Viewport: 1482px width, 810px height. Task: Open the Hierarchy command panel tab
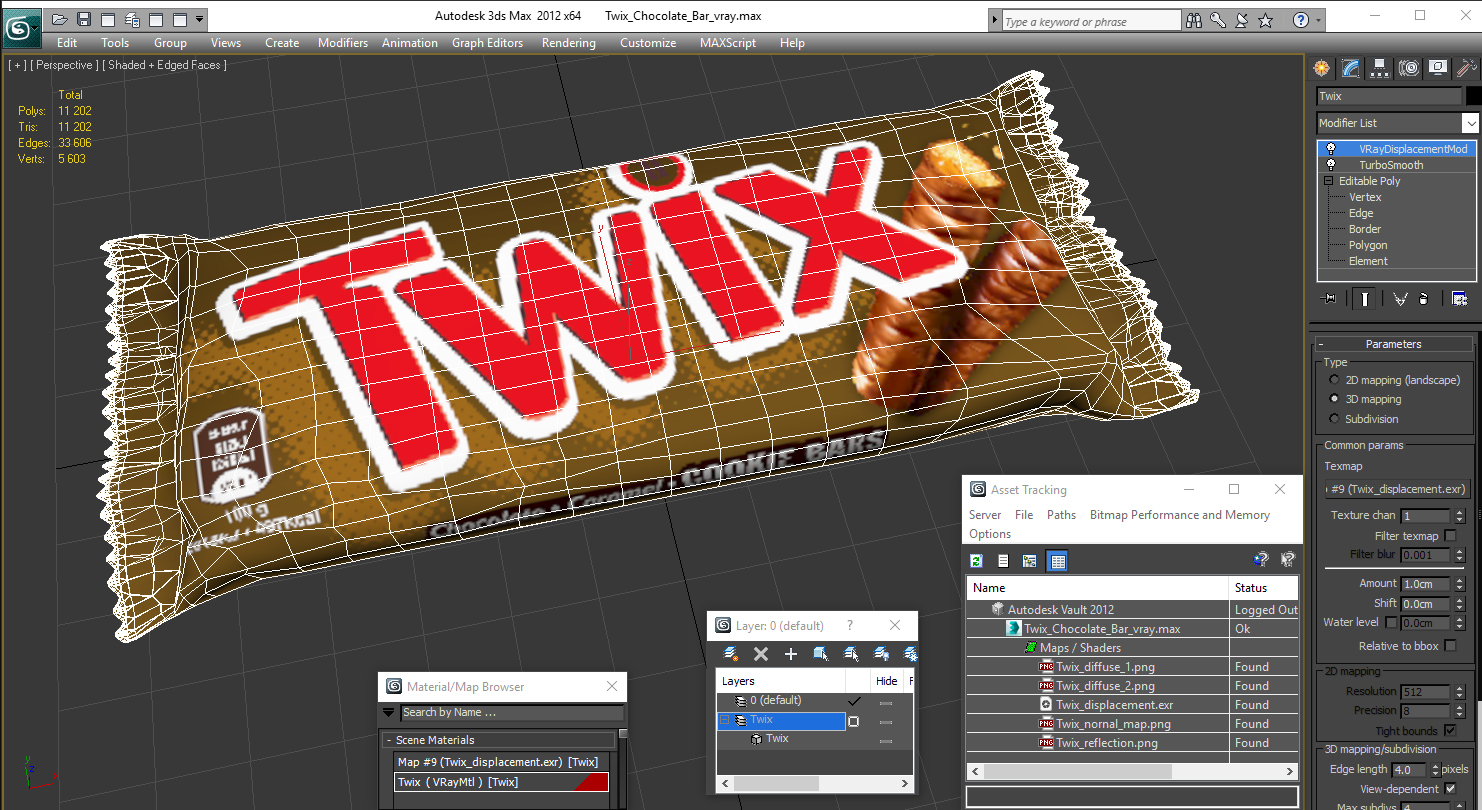point(1380,68)
